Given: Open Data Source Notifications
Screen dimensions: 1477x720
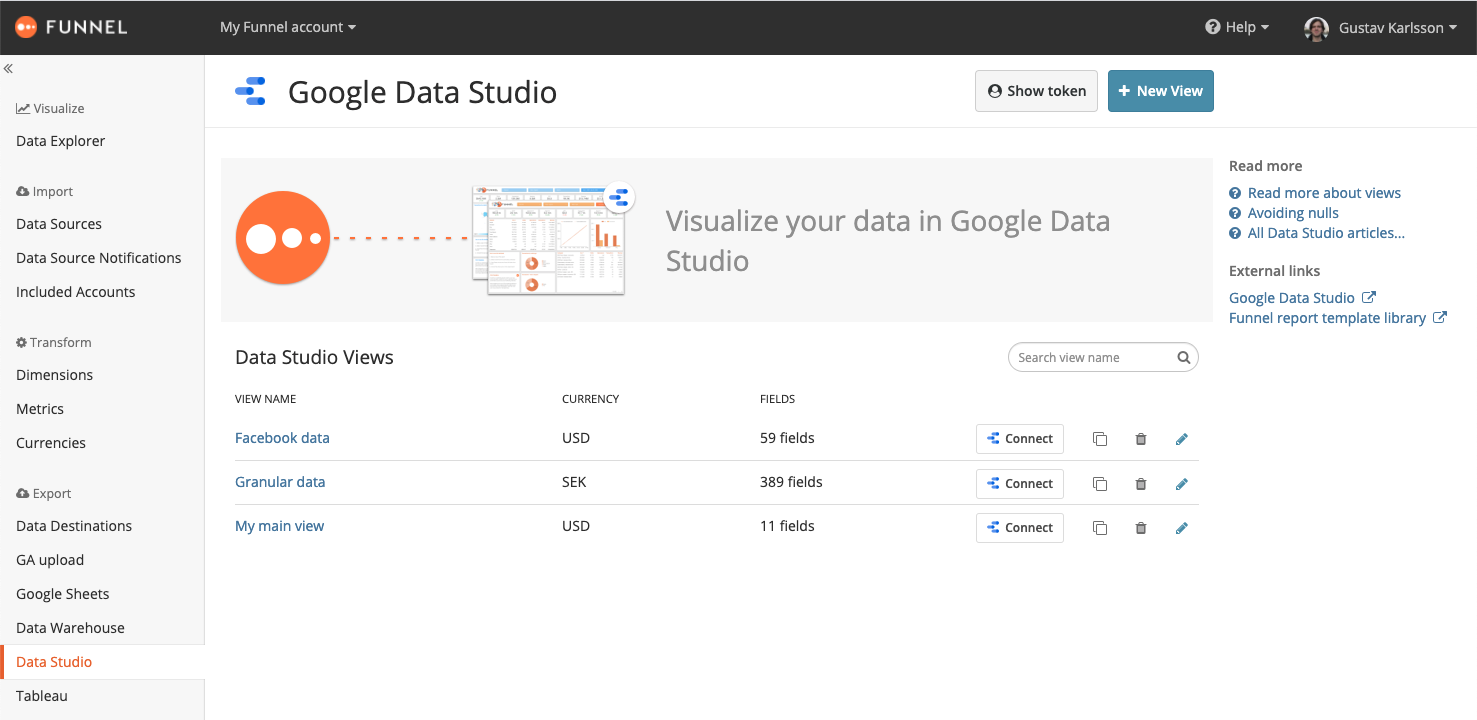Looking at the screenshot, I should (99, 258).
